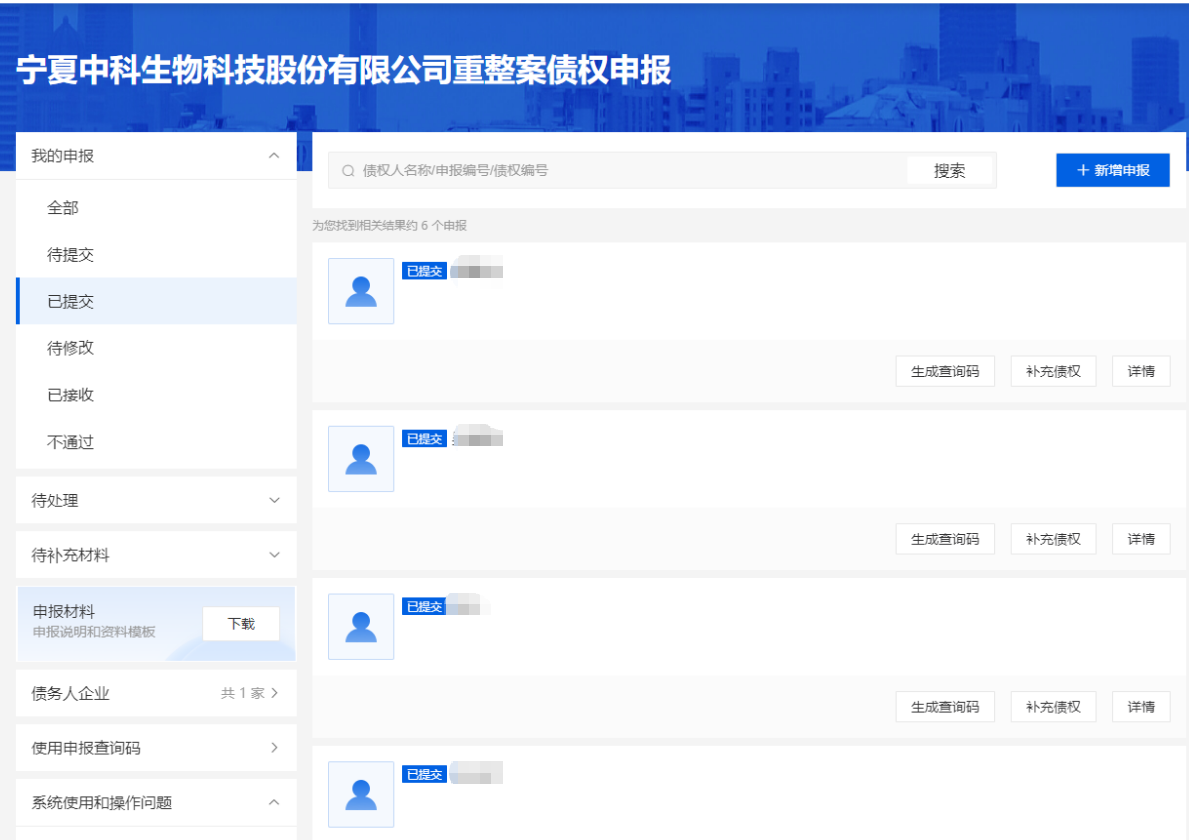The width and height of the screenshot is (1189, 840).
Task: Expand the 待处理 section
Action: [x=274, y=500]
